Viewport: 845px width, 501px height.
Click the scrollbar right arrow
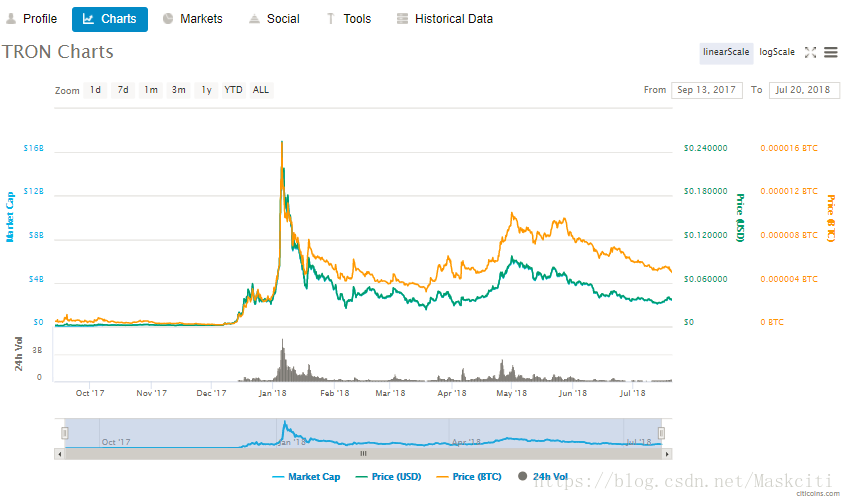(x=667, y=454)
